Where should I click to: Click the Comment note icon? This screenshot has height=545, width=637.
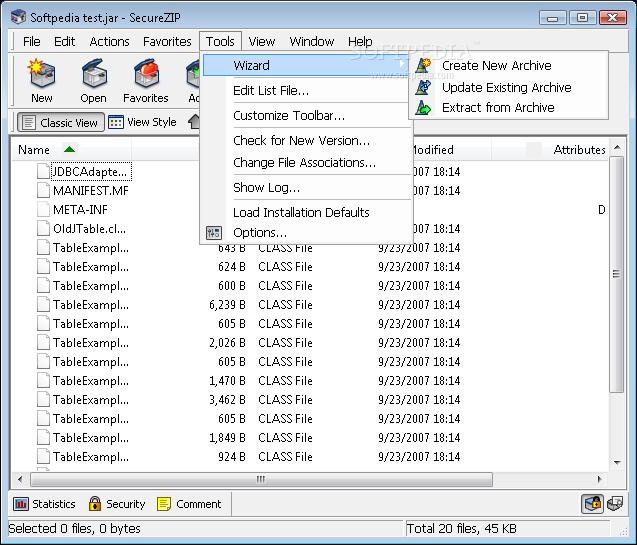pyautogui.click(x=164, y=504)
